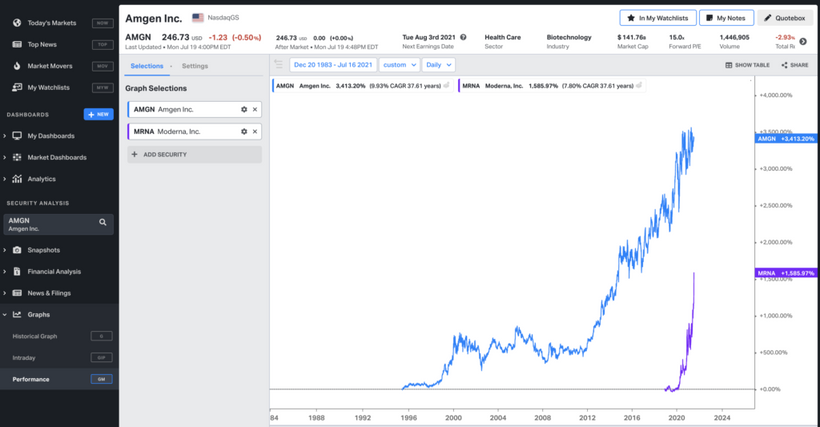Click the Top News newspaper icon

point(17,44)
